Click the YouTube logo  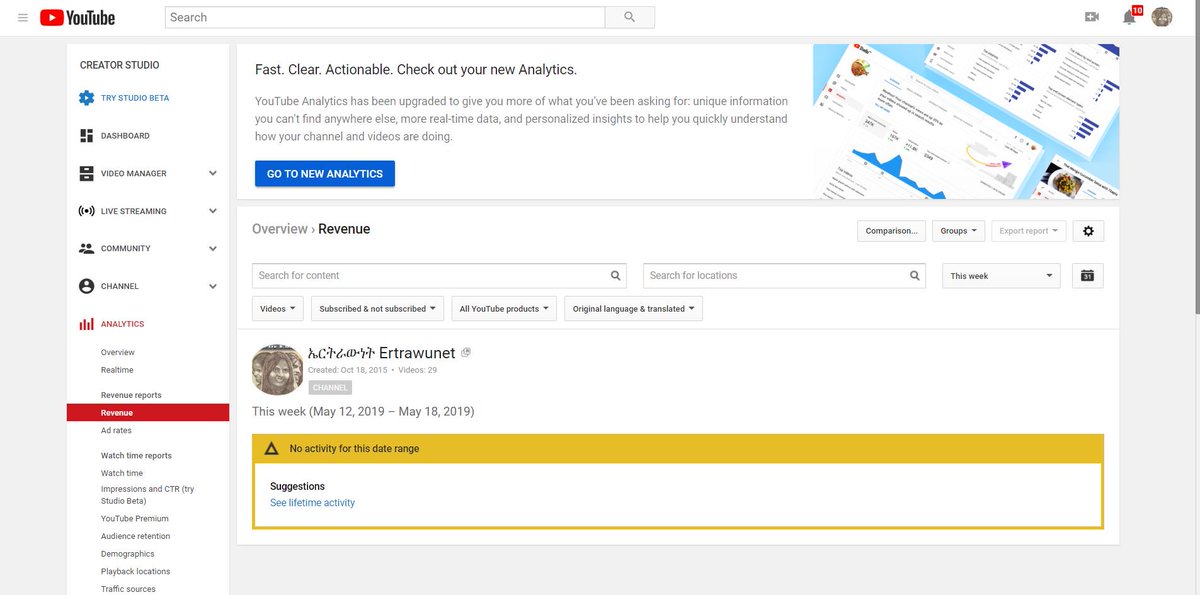click(78, 18)
